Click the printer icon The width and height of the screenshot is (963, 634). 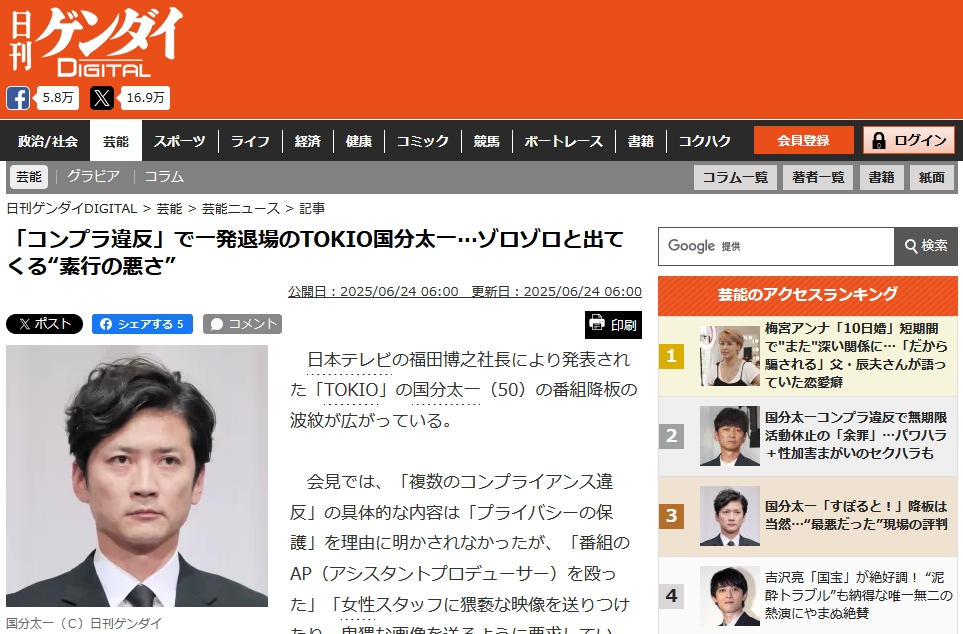tap(597, 323)
